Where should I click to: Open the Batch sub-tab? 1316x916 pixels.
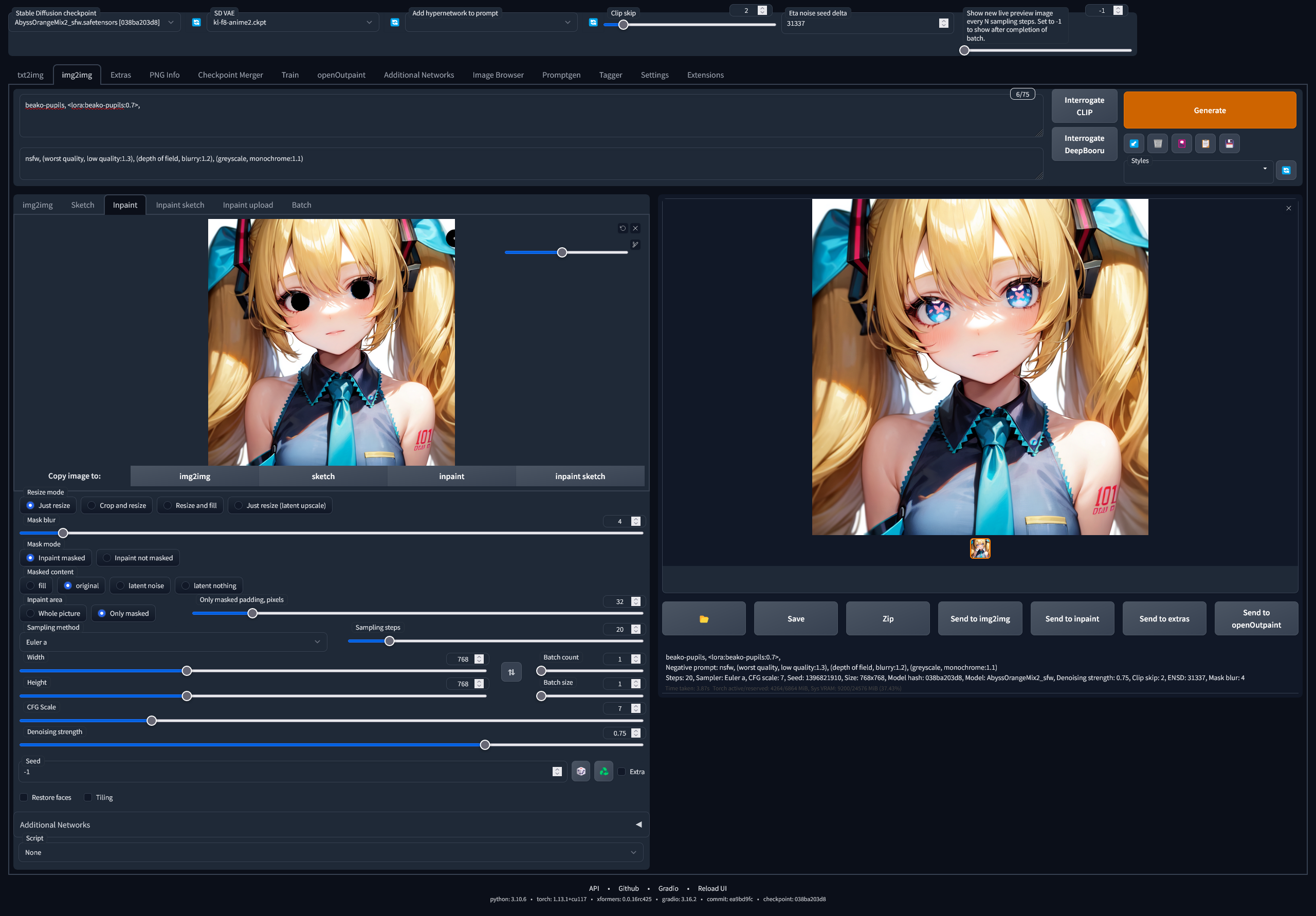click(x=301, y=205)
